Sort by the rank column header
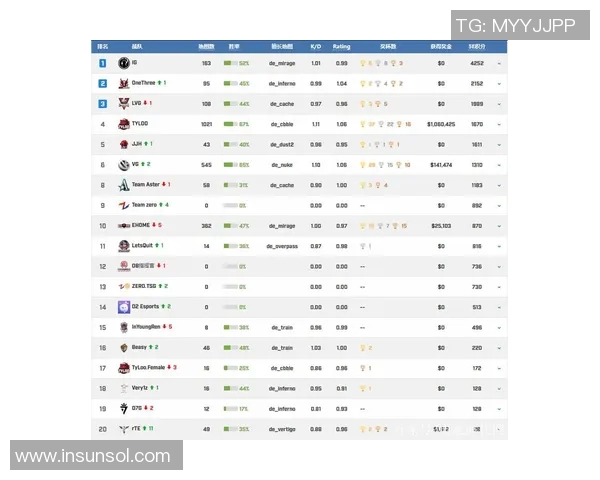This screenshot has width=600, height=480. pos(103,47)
